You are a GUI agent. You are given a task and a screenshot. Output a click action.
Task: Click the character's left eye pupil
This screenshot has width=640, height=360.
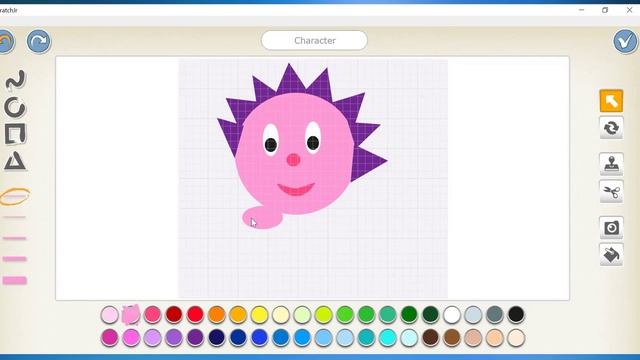coord(271,144)
